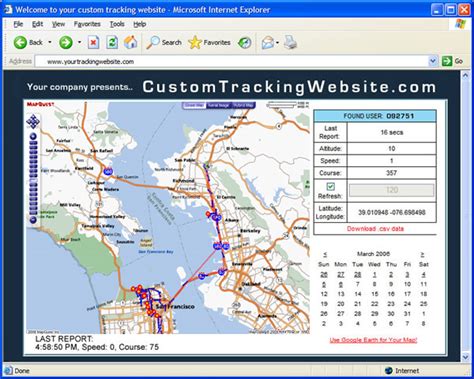Click map zoom-out button below slider

[x=33, y=220]
